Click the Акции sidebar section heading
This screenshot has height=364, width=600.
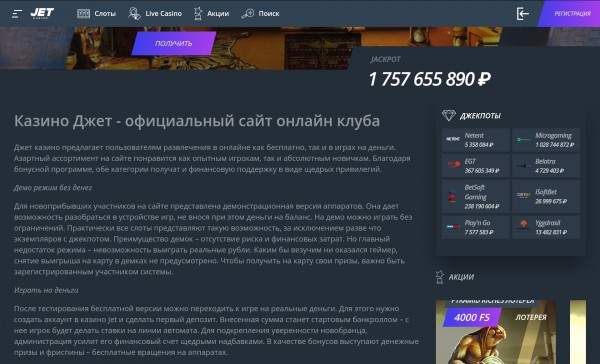point(461,277)
